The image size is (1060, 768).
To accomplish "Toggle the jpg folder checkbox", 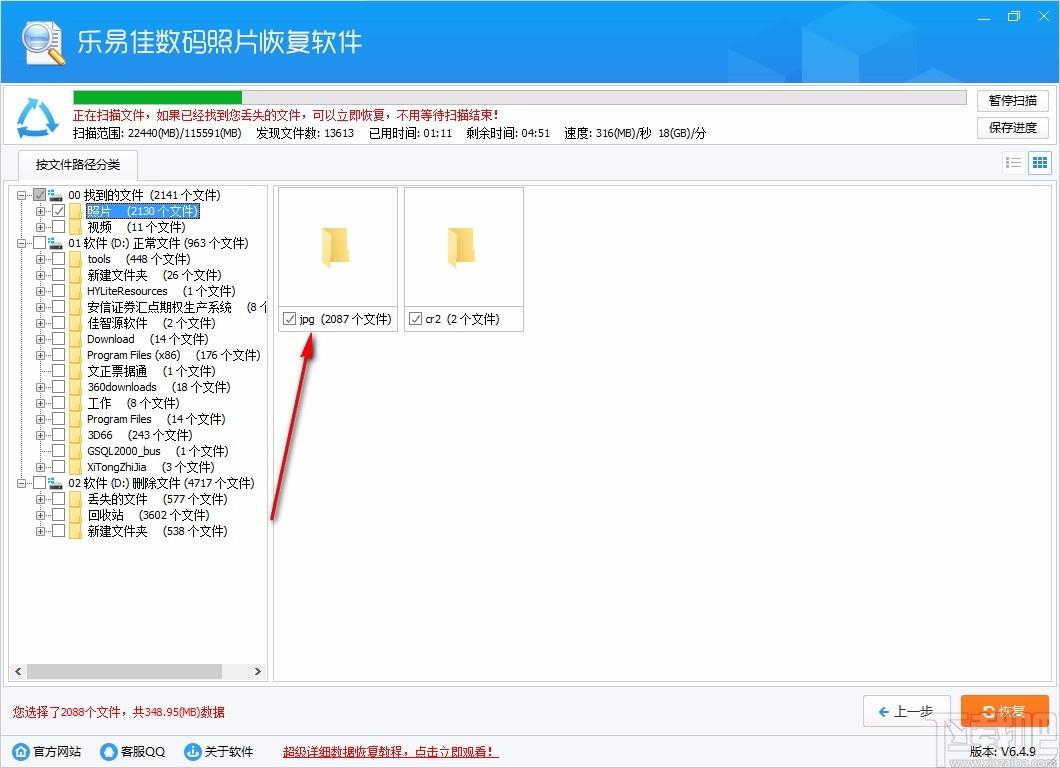I will coord(289,318).
